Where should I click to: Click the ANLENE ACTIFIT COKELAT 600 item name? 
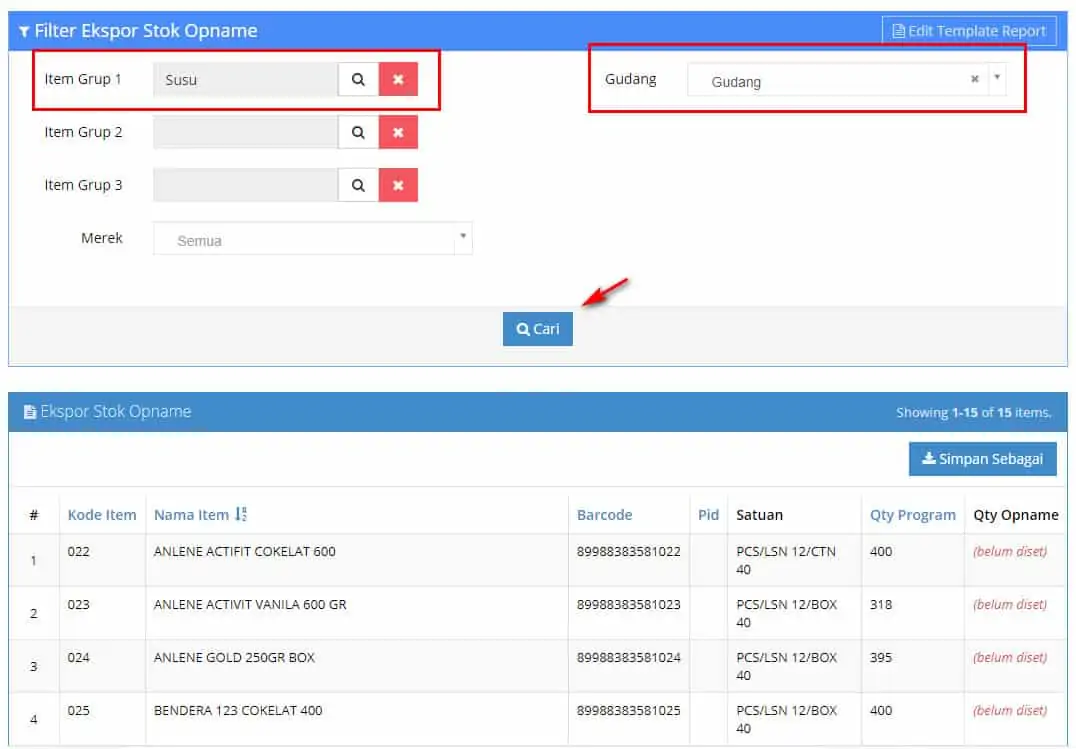[x=244, y=551]
